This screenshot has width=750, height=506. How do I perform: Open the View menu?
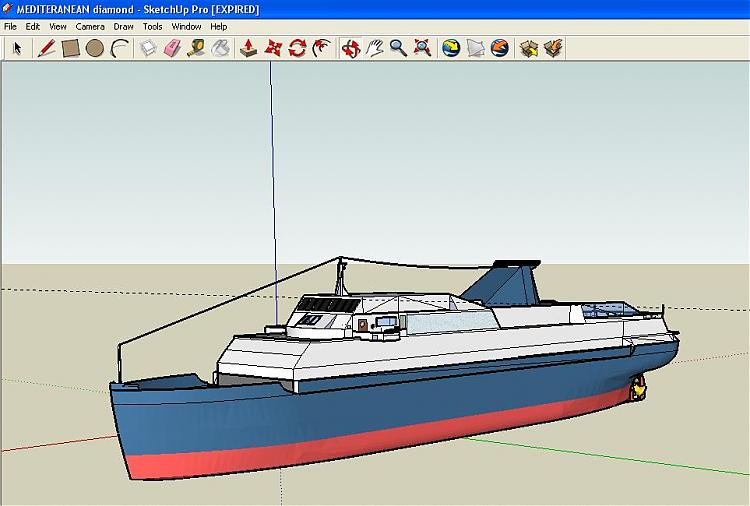[x=58, y=27]
